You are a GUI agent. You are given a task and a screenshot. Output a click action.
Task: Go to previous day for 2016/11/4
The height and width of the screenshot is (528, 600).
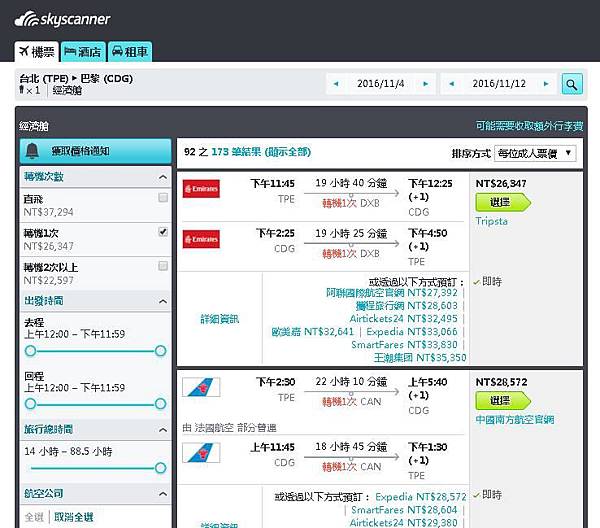click(336, 84)
